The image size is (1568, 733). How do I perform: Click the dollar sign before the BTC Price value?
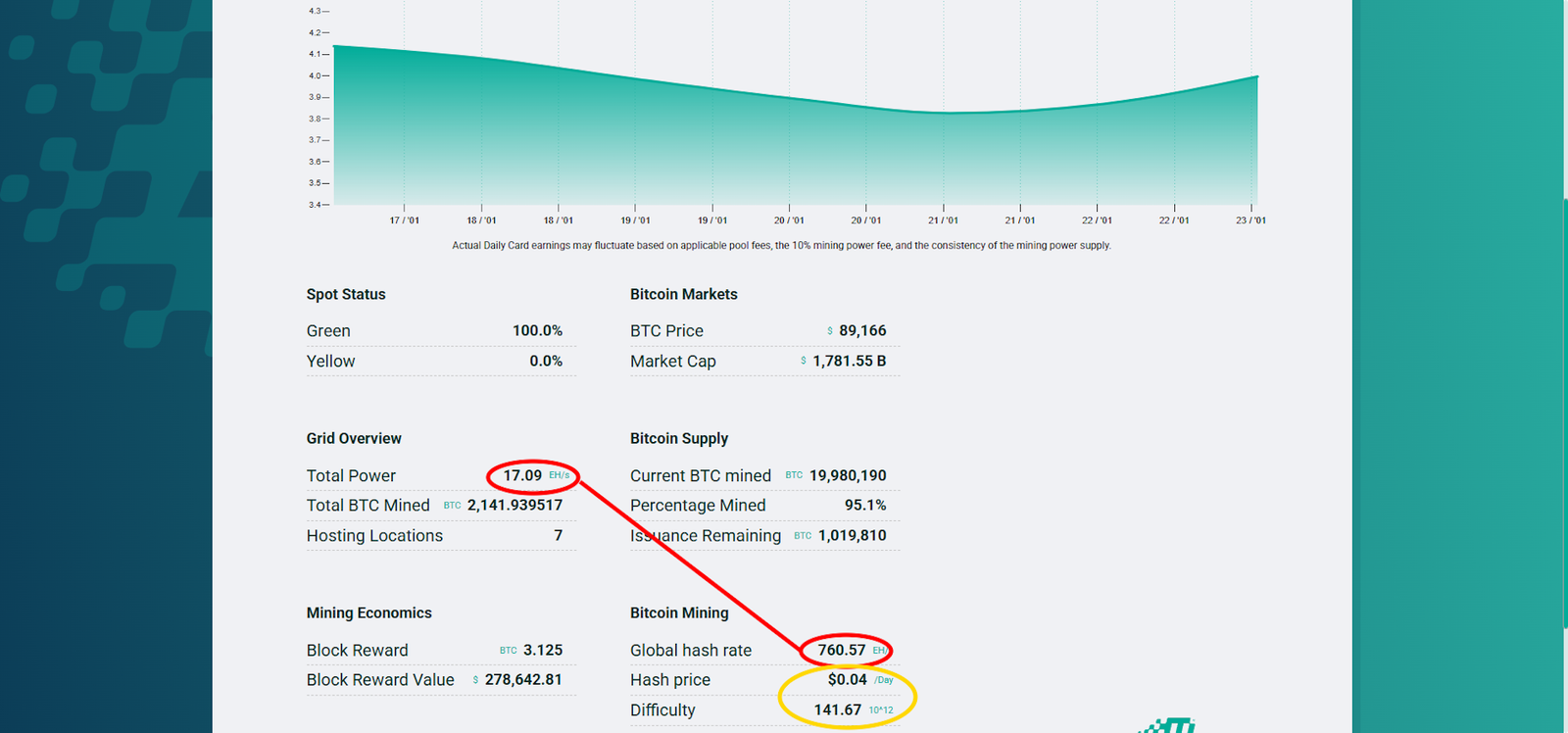pyautogui.click(x=830, y=331)
